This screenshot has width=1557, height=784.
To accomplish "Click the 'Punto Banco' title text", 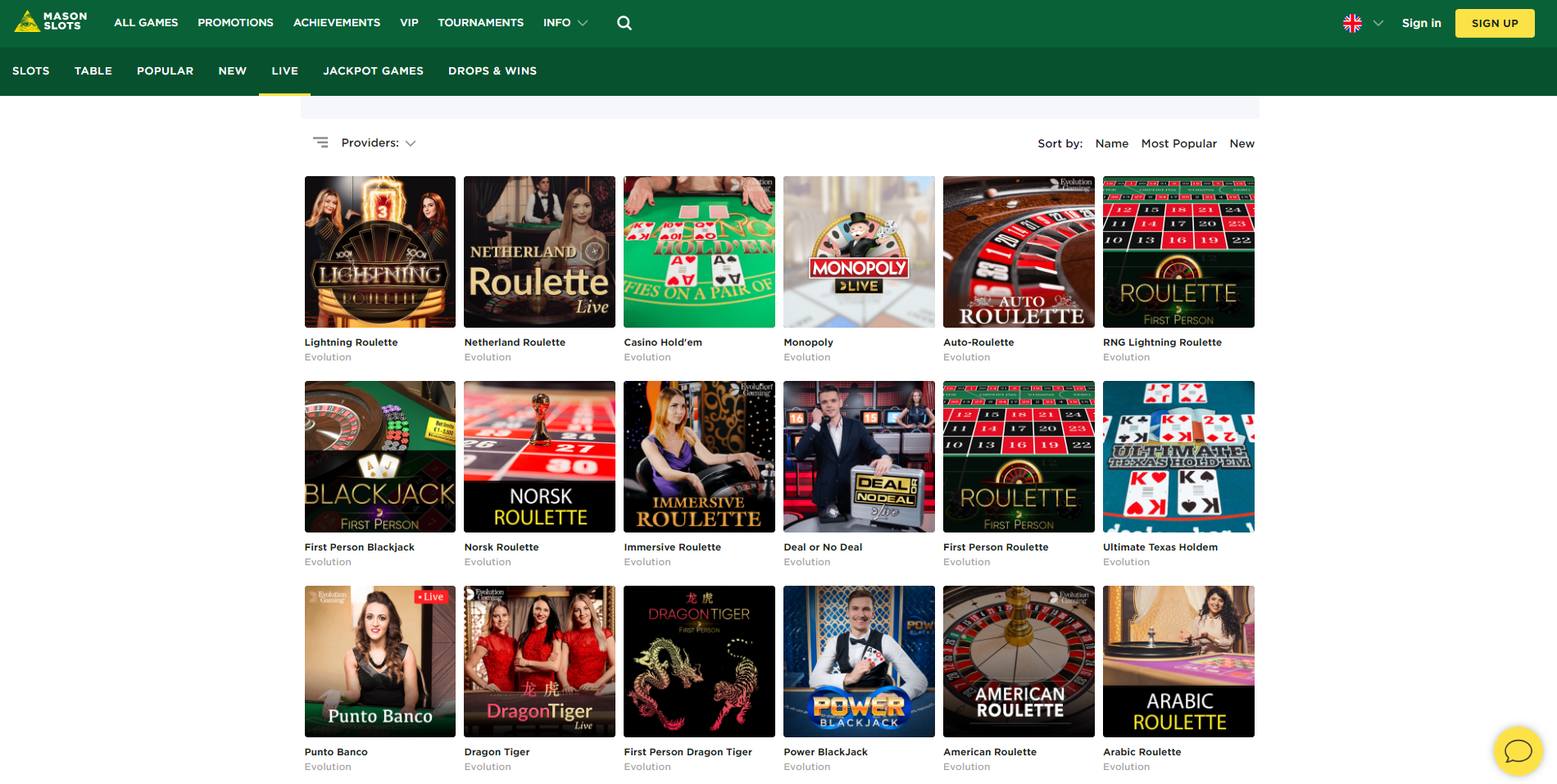I will pos(336,752).
